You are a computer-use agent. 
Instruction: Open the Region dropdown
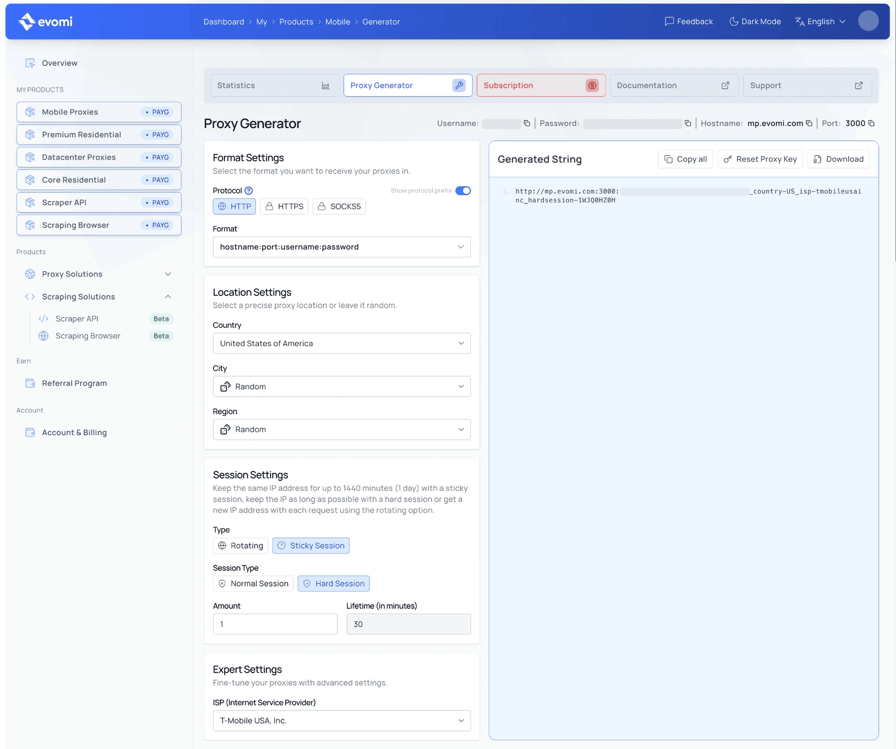coord(342,430)
